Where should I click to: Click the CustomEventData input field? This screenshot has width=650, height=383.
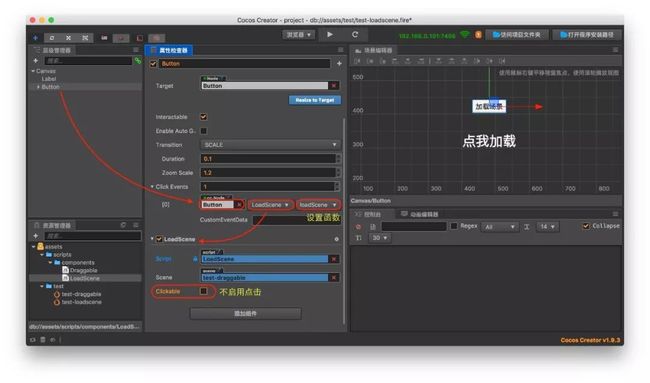[296, 220]
